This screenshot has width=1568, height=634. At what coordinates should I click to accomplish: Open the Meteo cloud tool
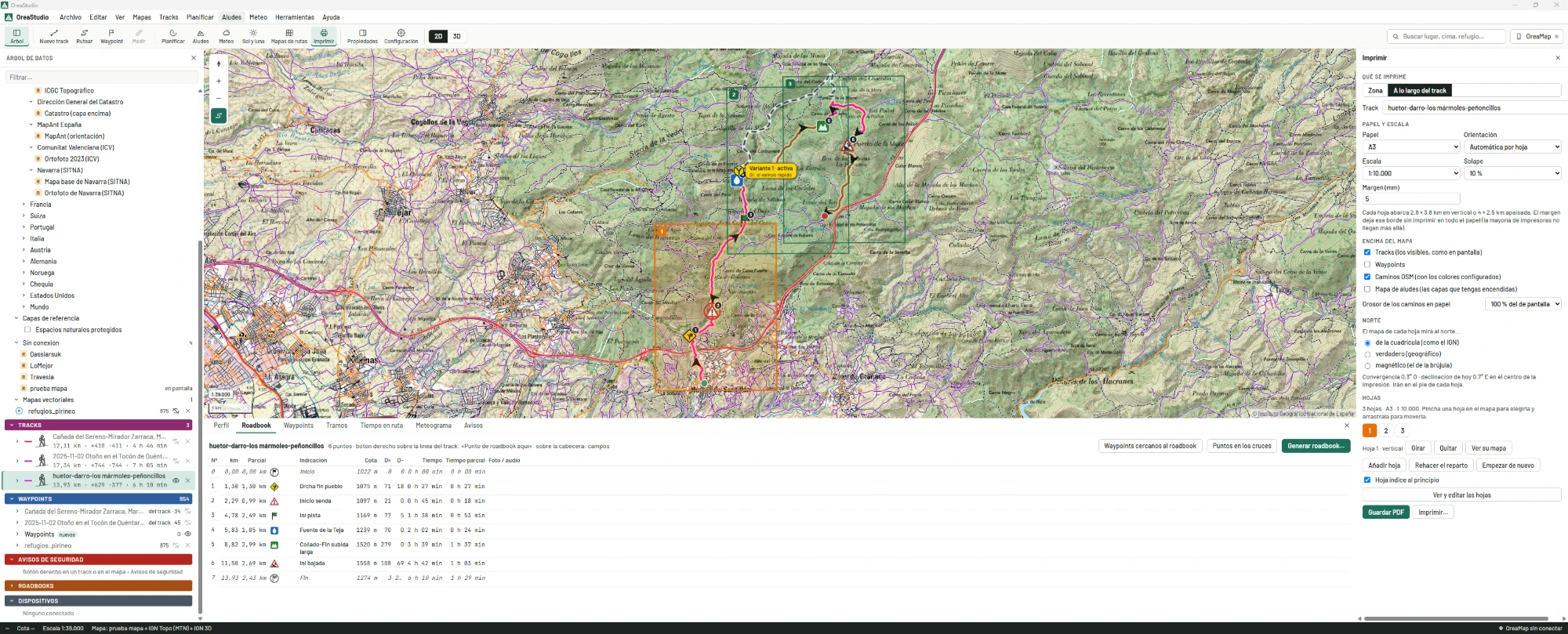[226, 36]
